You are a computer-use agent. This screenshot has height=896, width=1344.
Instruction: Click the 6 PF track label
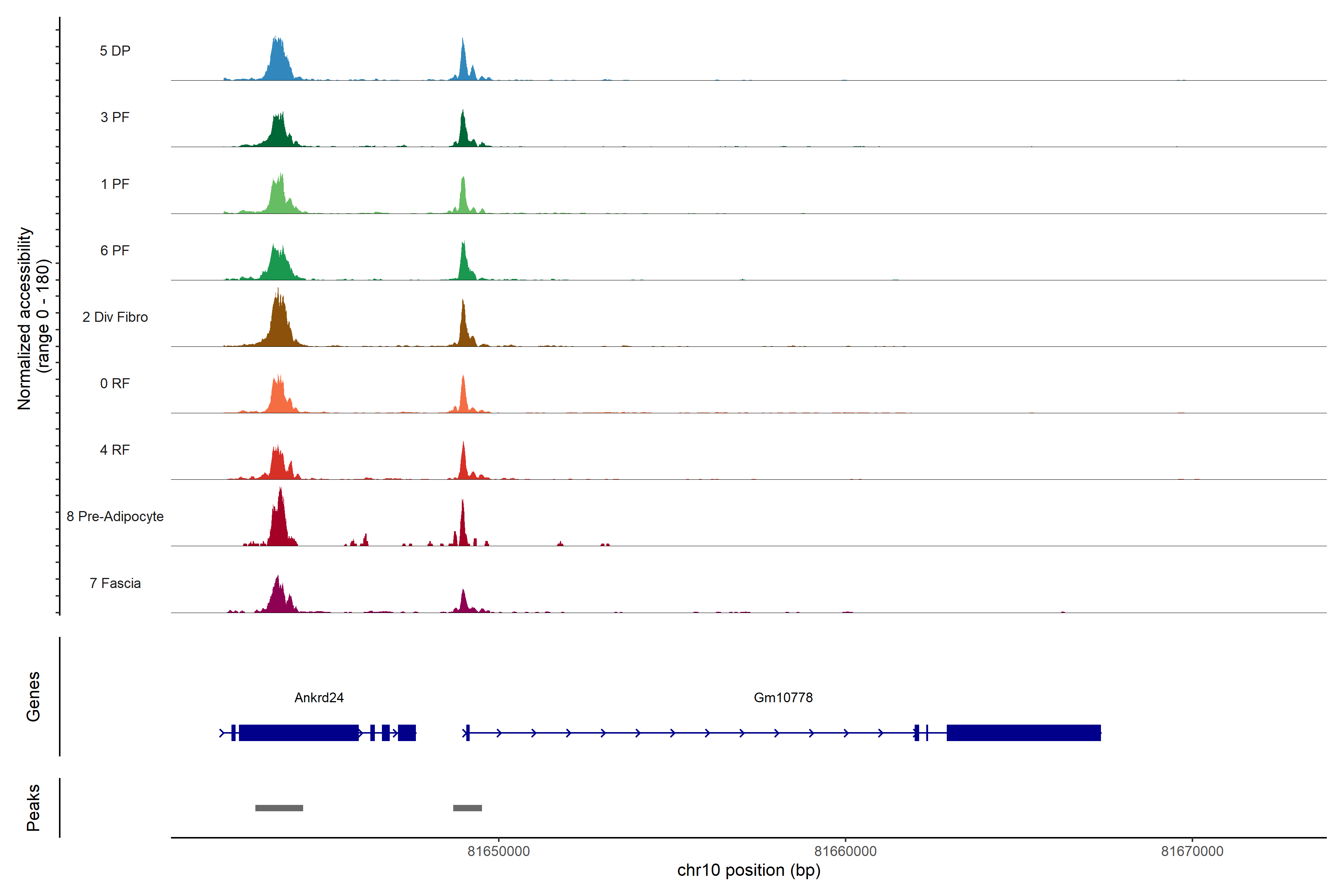pos(115,250)
